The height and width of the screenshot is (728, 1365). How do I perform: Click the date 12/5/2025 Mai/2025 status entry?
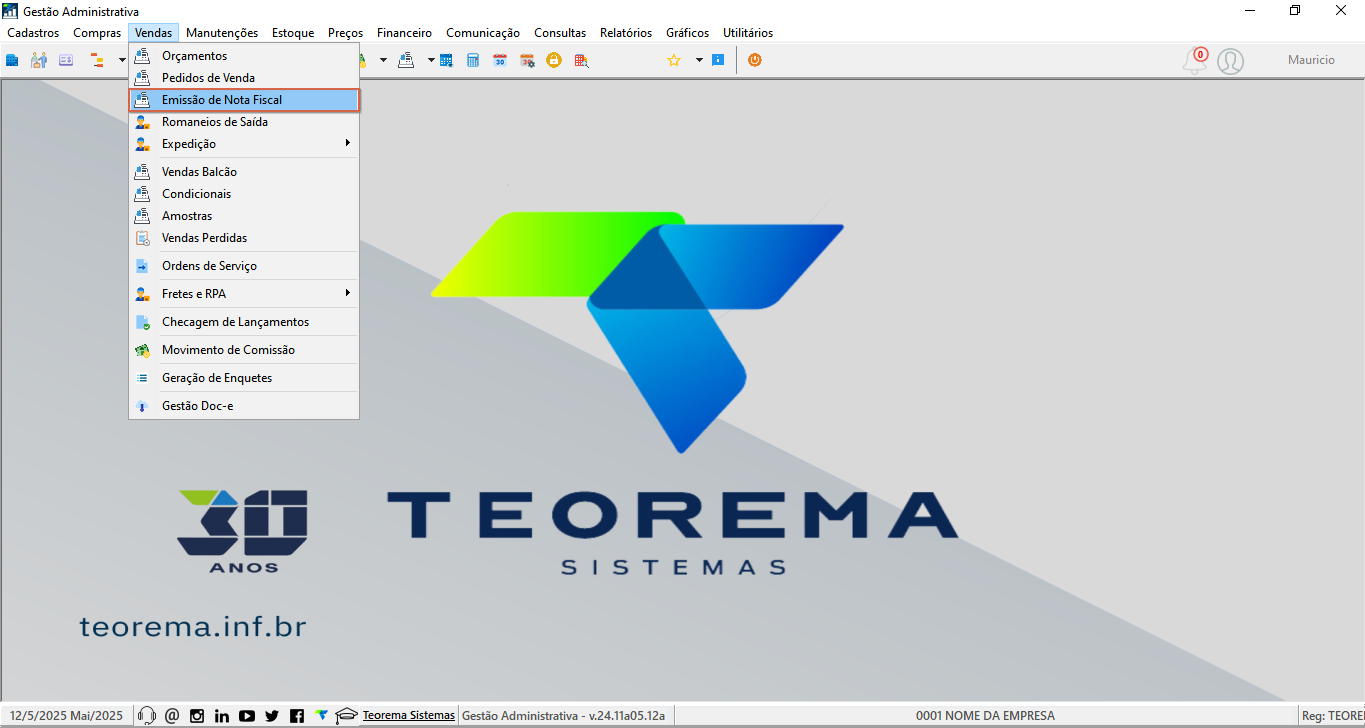67,715
